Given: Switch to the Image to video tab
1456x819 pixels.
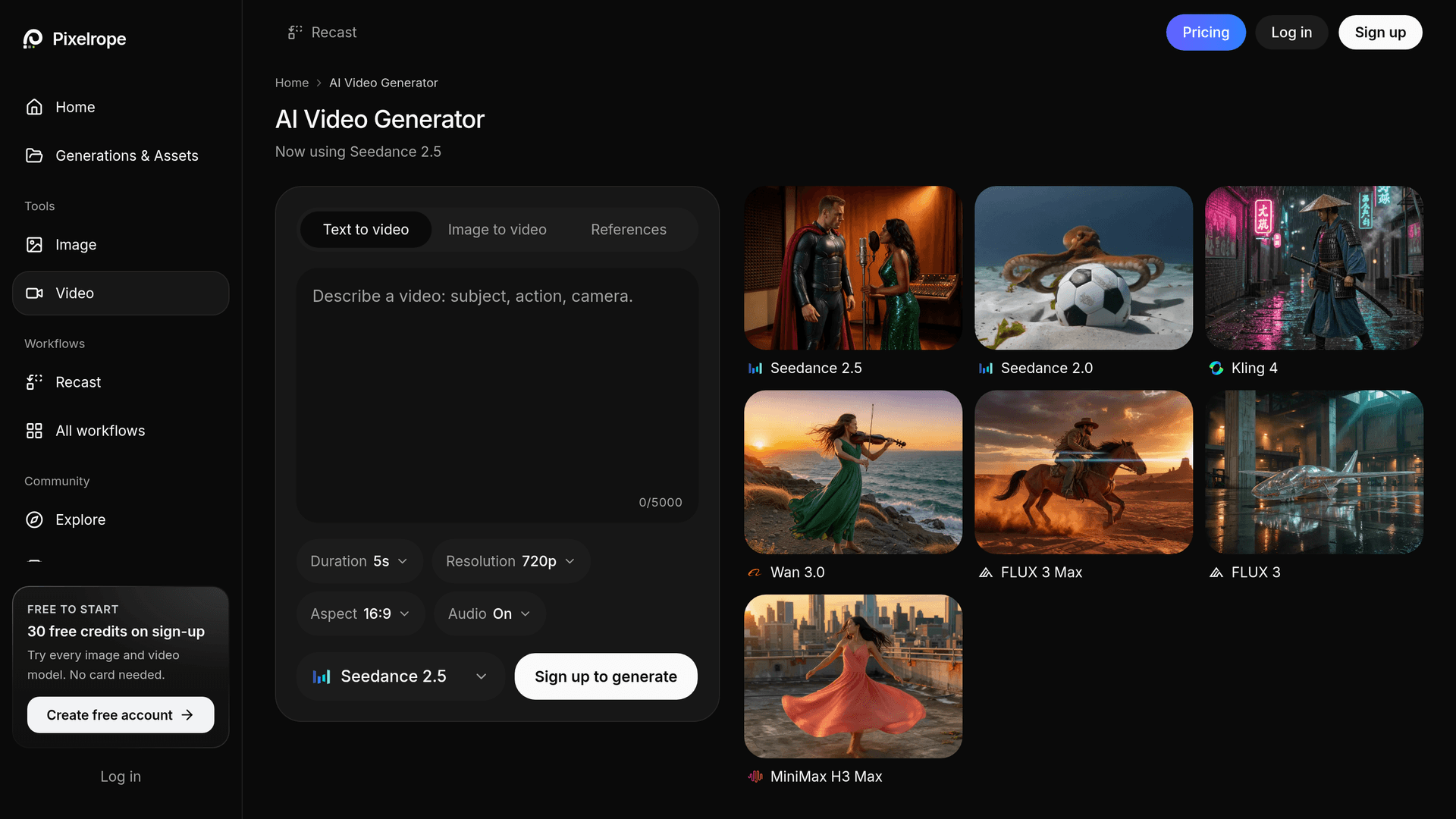Looking at the screenshot, I should pos(497,230).
